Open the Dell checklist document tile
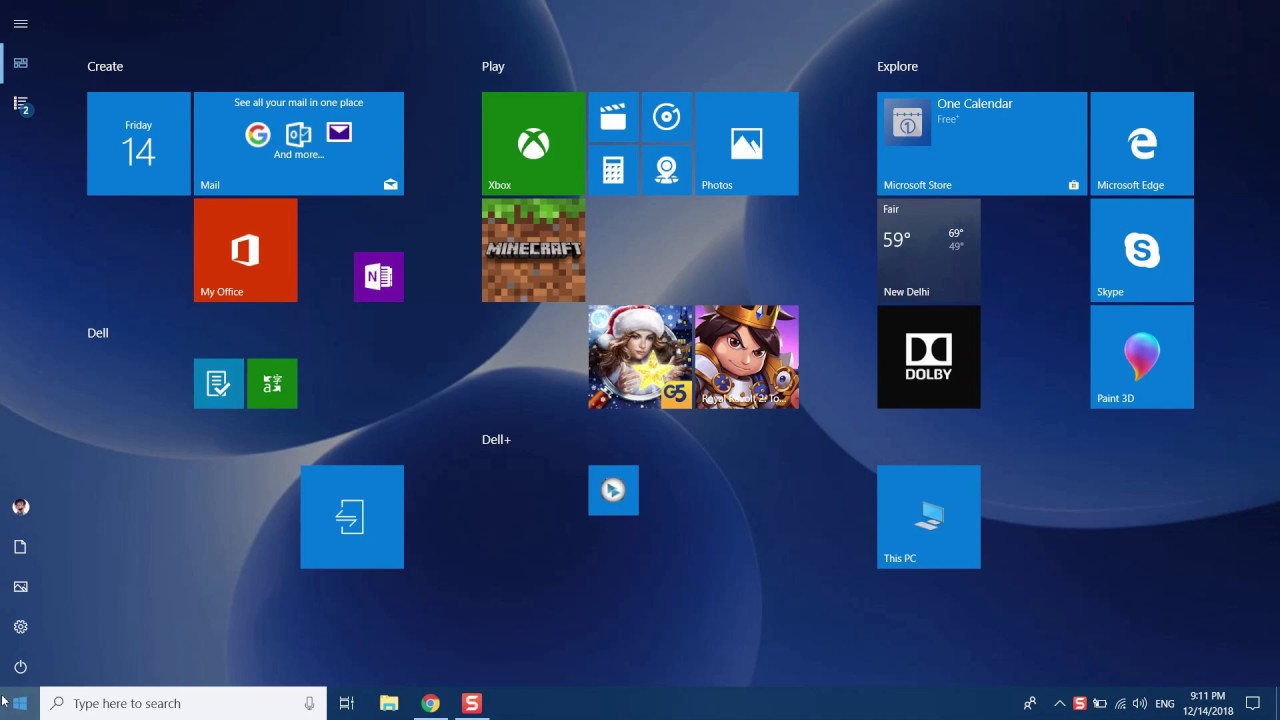 tap(219, 383)
